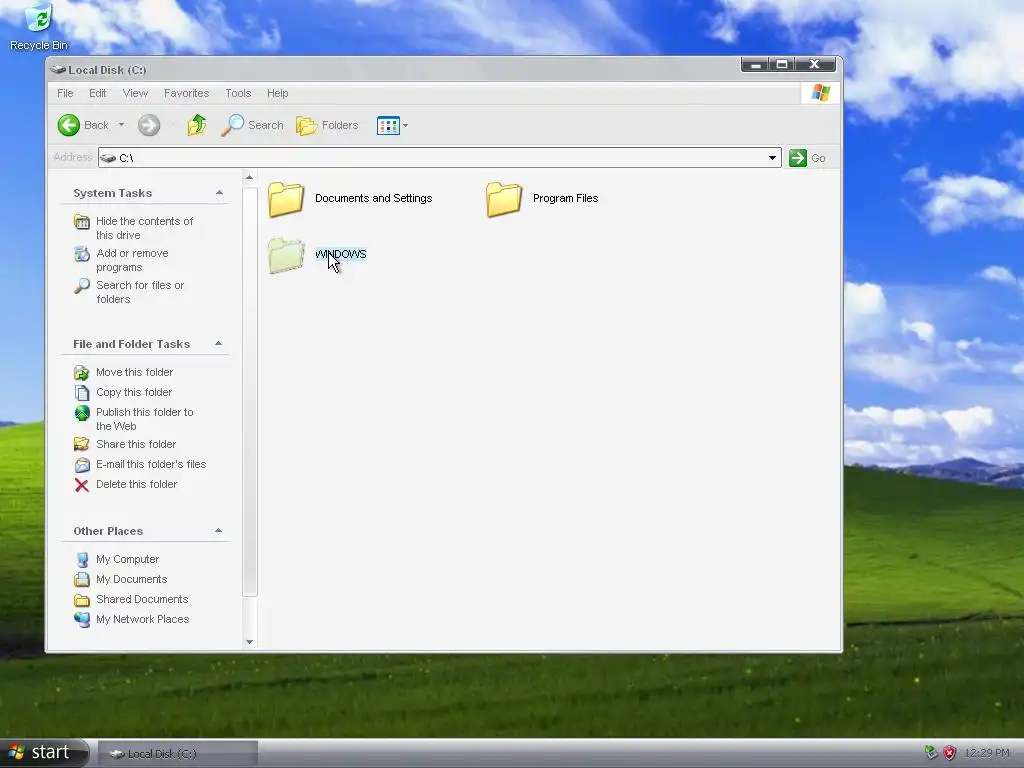Click the greyed Forward arrow icon
The image size is (1024, 768).
point(149,125)
